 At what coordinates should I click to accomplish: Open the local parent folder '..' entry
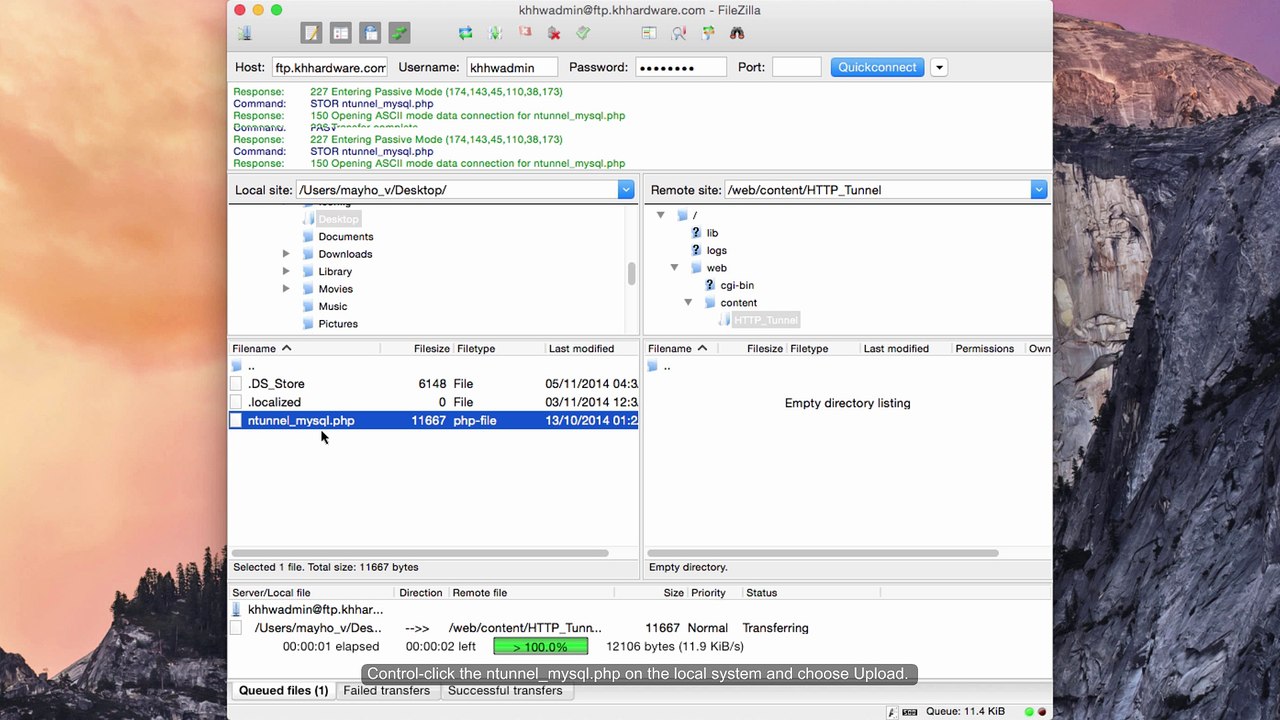251,366
